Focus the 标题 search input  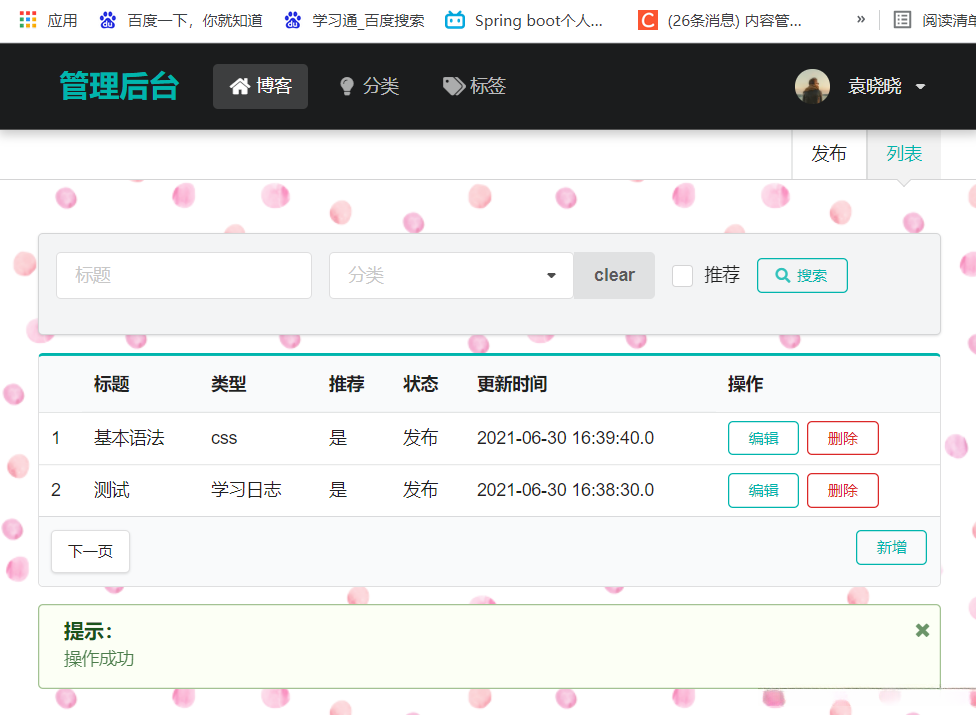[x=184, y=275]
